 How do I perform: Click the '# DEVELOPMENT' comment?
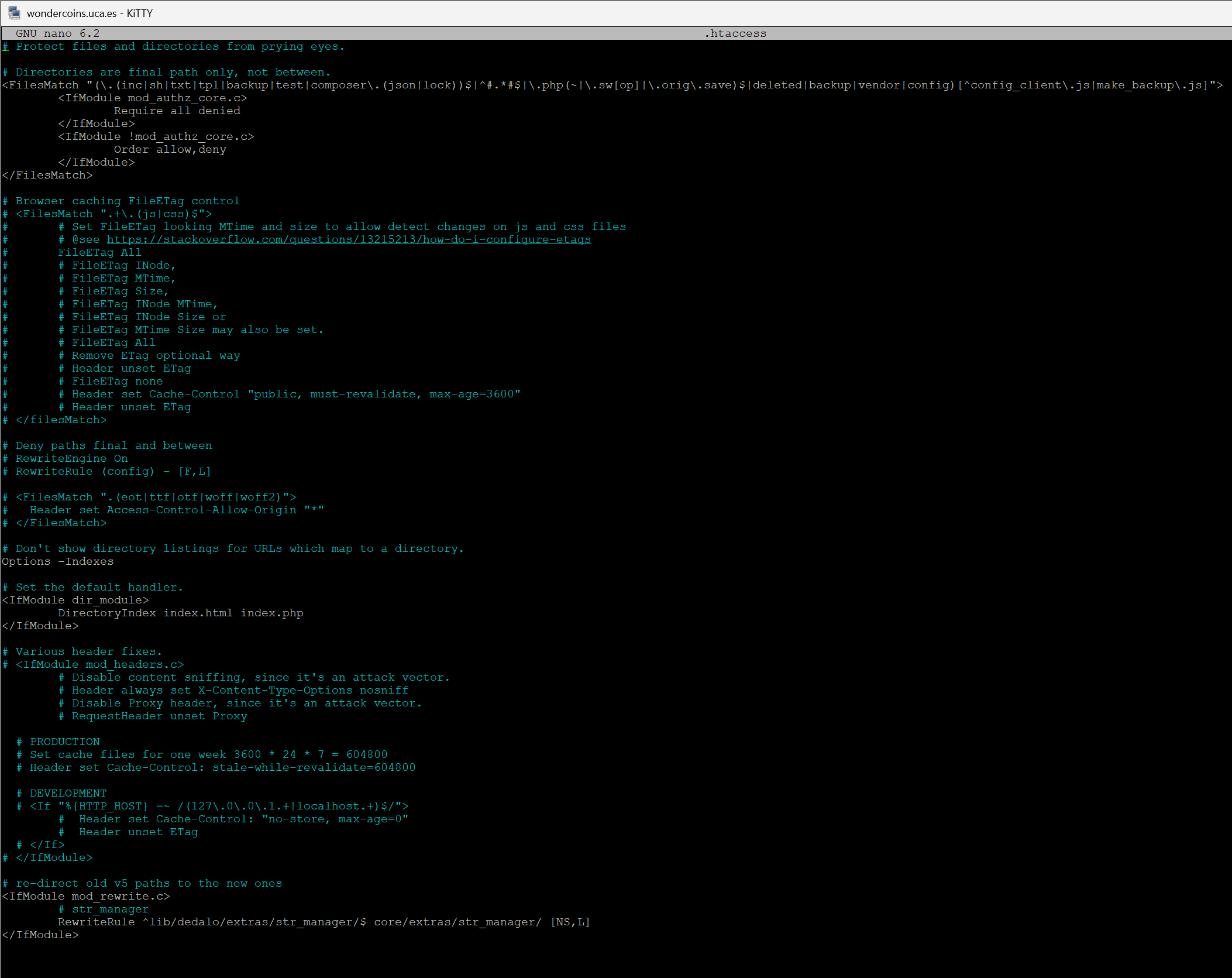[x=61, y=793]
